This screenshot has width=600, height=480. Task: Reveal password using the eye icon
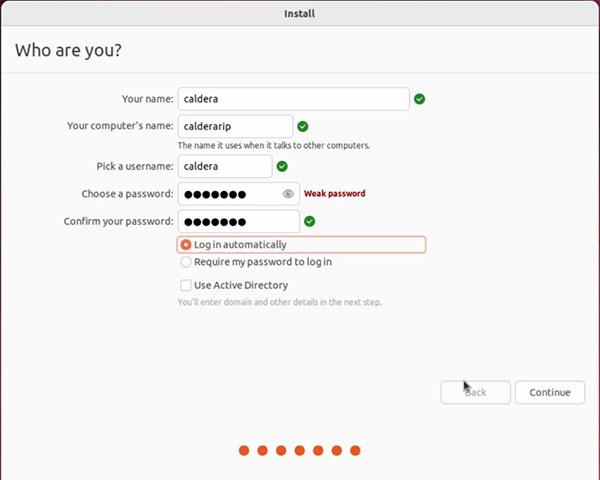(x=288, y=194)
